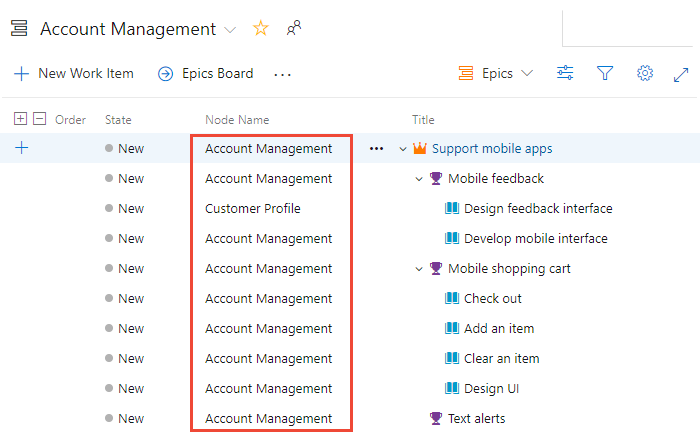The width and height of the screenshot is (700, 437).
Task: Open the Mobile feedback item
Action: [x=496, y=179]
